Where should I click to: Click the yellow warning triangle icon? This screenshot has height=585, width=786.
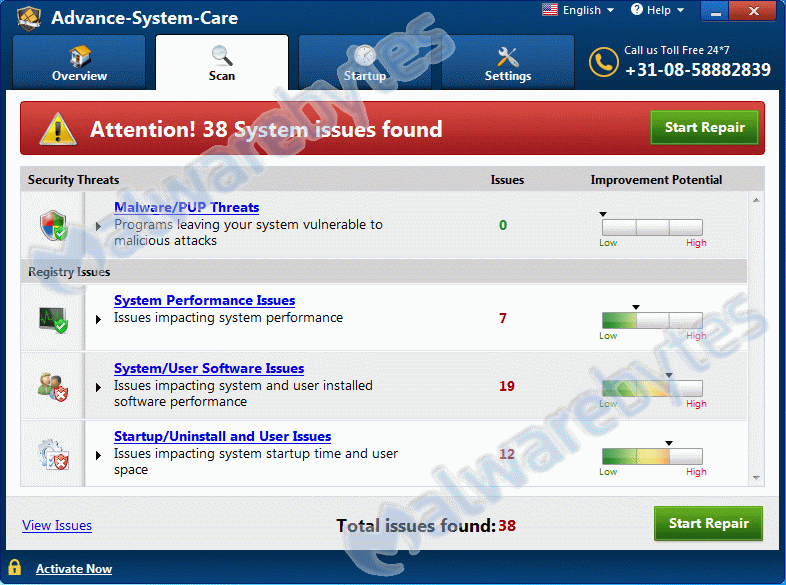coord(58,129)
